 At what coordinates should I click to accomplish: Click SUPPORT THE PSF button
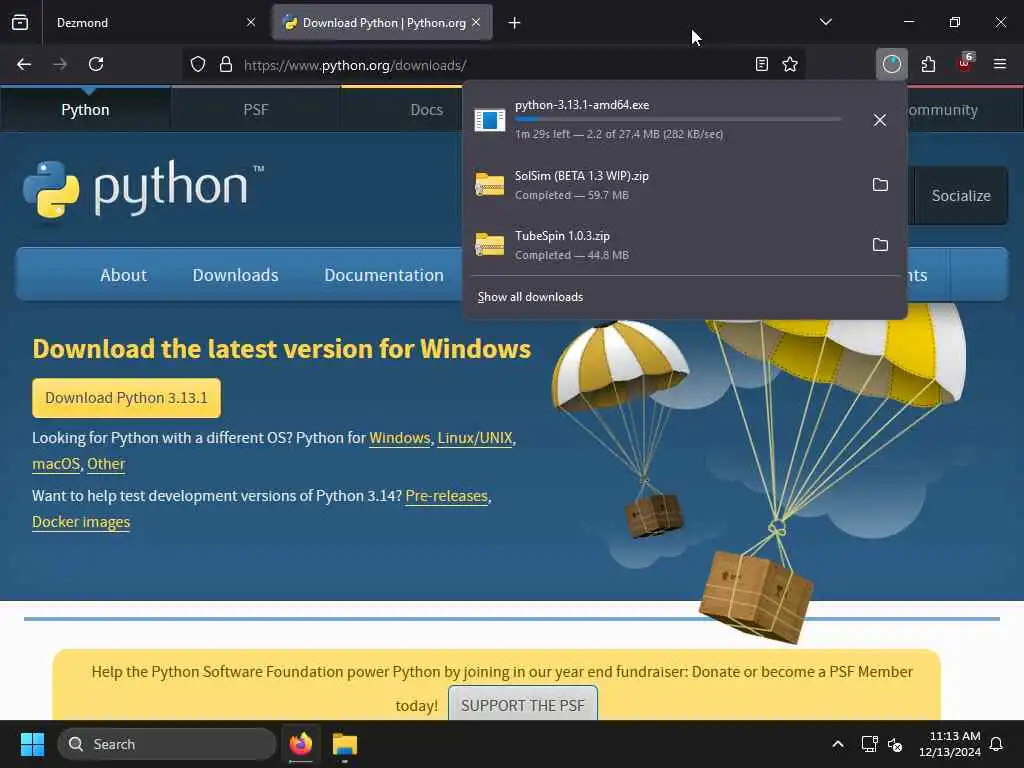click(522, 705)
